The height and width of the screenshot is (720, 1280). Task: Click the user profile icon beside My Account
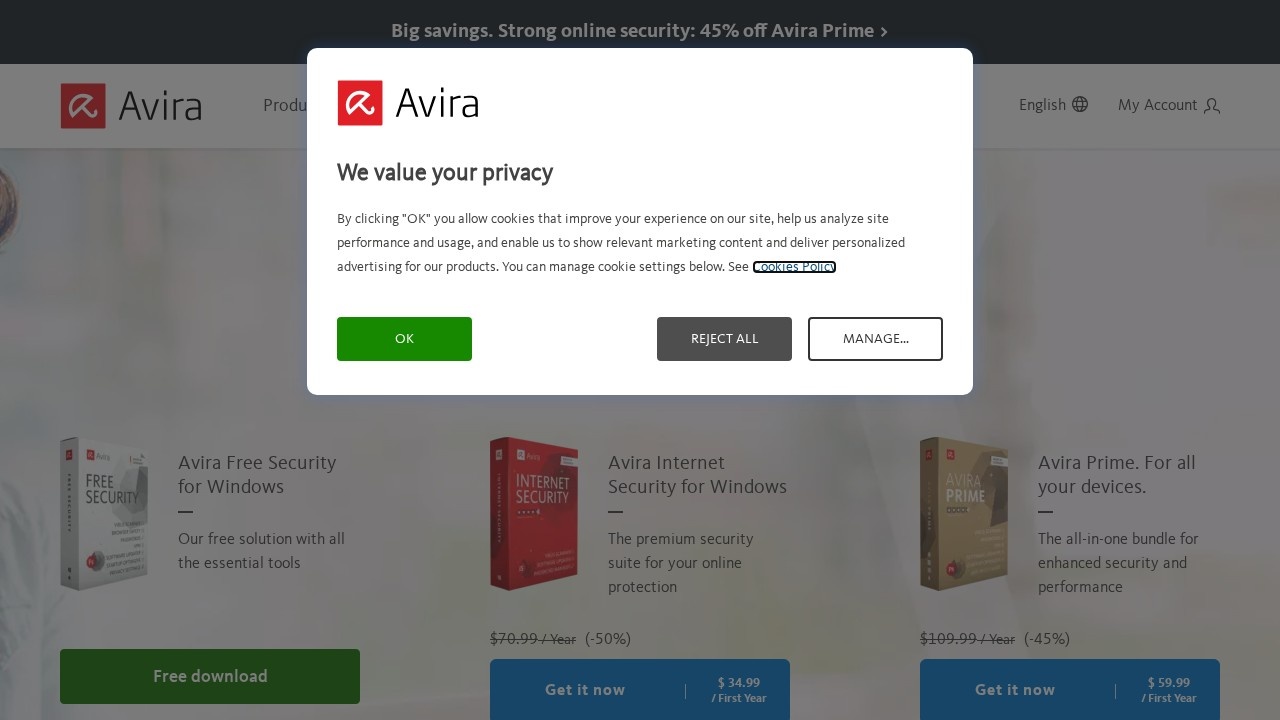click(x=1212, y=105)
